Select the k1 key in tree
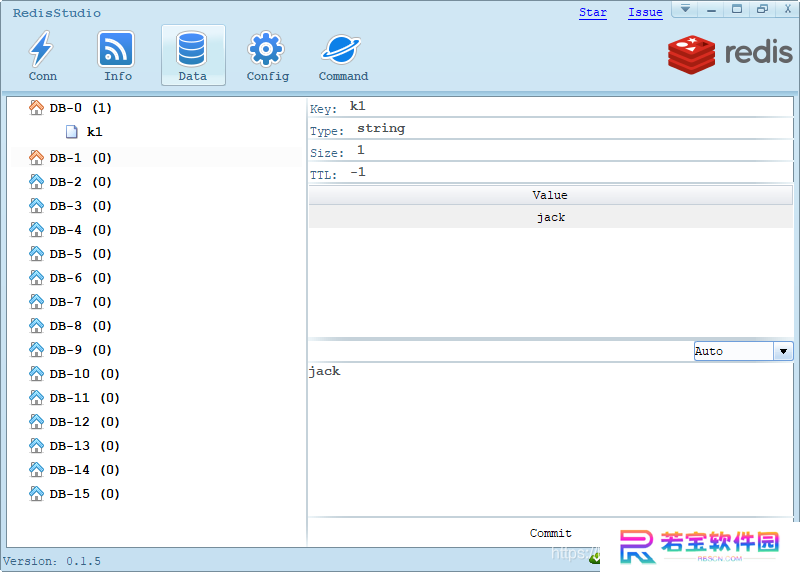Viewport: 800px width, 572px height. pos(94,132)
